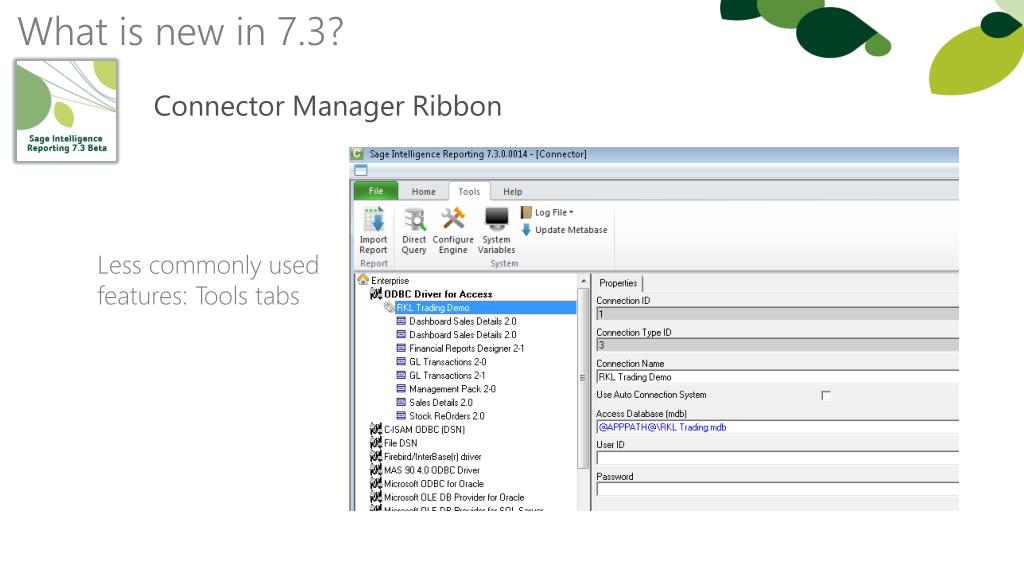This screenshot has height=576, width=1024.
Task: Click the Stock ReOrders 2.0 icon
Action: tap(402, 416)
